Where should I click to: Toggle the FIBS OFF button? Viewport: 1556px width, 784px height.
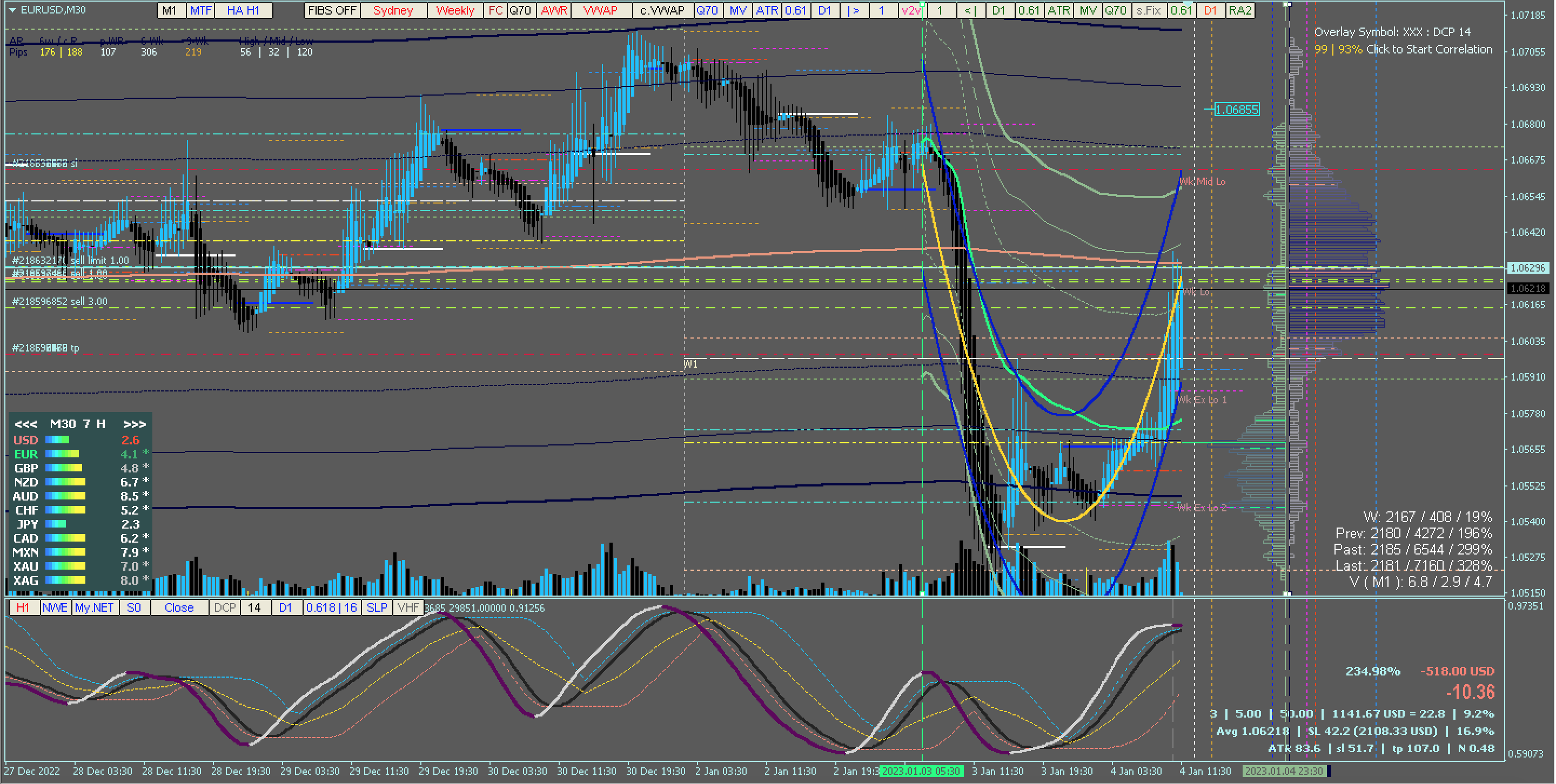tap(332, 10)
